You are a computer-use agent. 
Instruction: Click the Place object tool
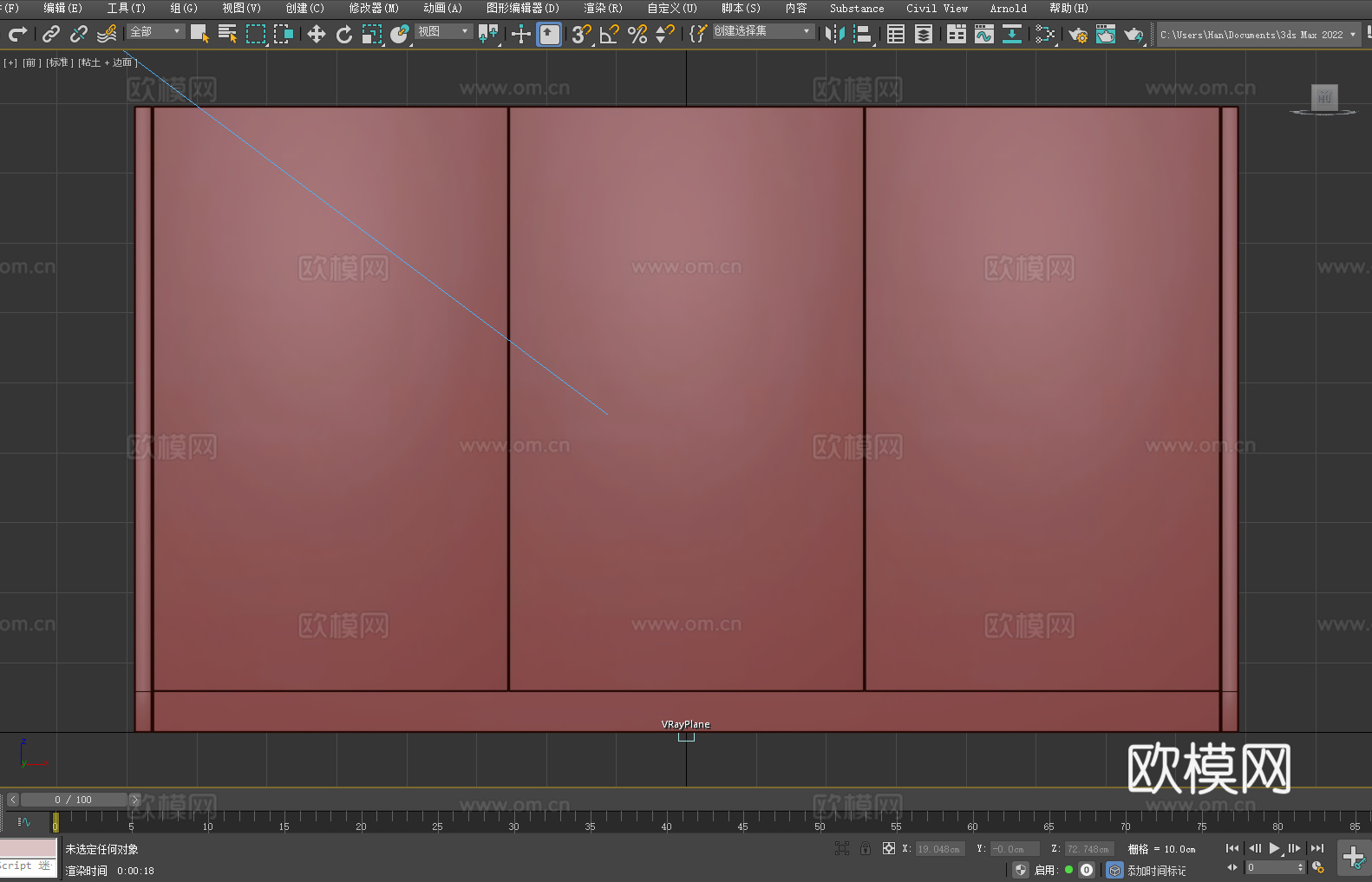tap(400, 34)
